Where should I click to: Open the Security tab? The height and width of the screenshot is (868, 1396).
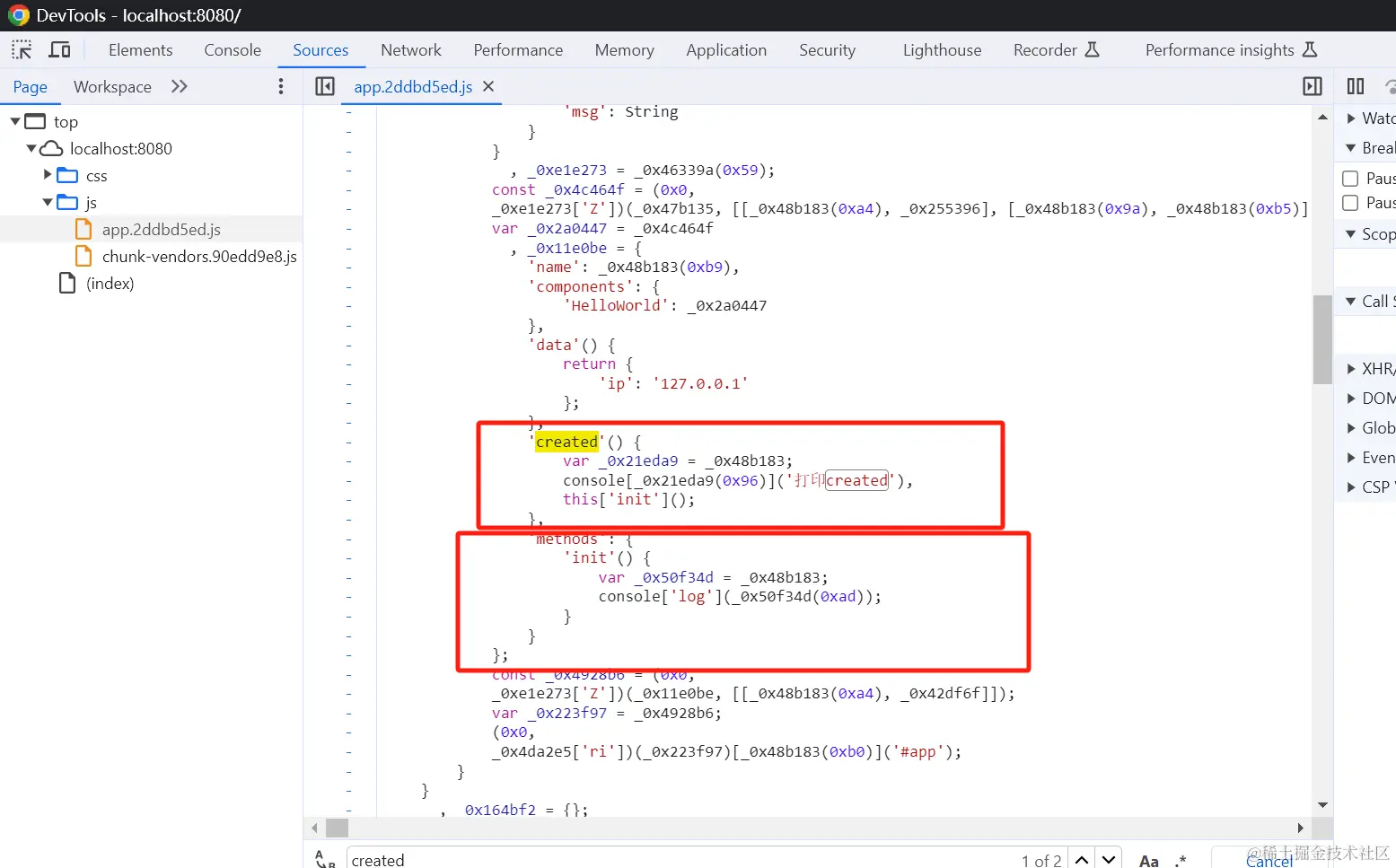(827, 50)
